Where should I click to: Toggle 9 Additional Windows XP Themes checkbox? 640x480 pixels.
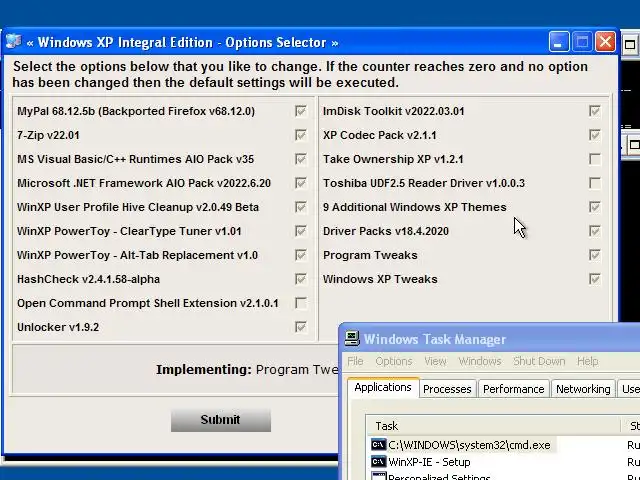pos(595,207)
